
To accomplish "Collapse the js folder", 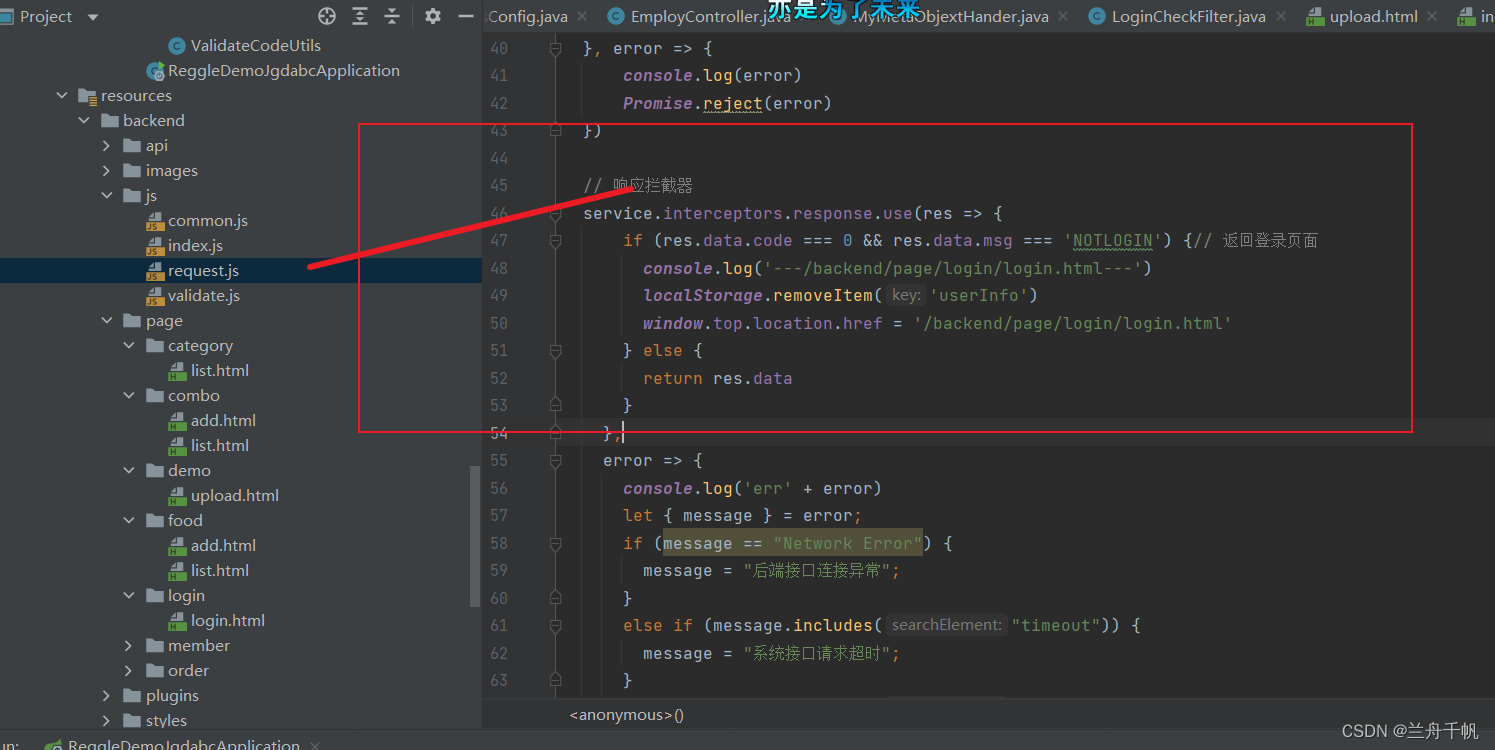I will 106,196.
